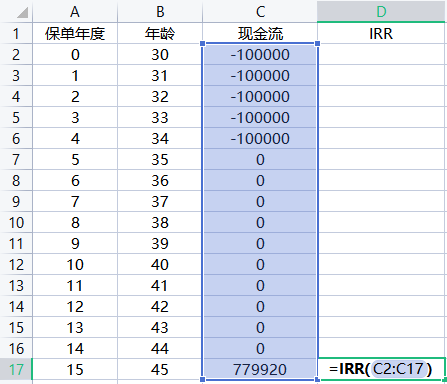Select row 5 header
Viewport: 447px width, 384px height.
point(16,117)
